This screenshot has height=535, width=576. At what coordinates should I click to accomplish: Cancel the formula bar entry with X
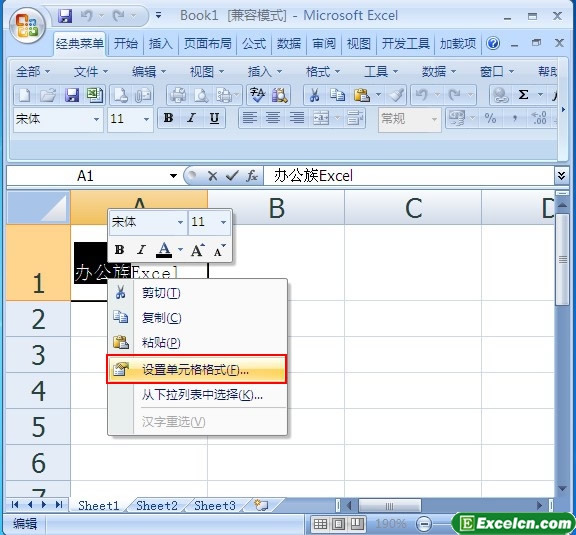coord(212,176)
